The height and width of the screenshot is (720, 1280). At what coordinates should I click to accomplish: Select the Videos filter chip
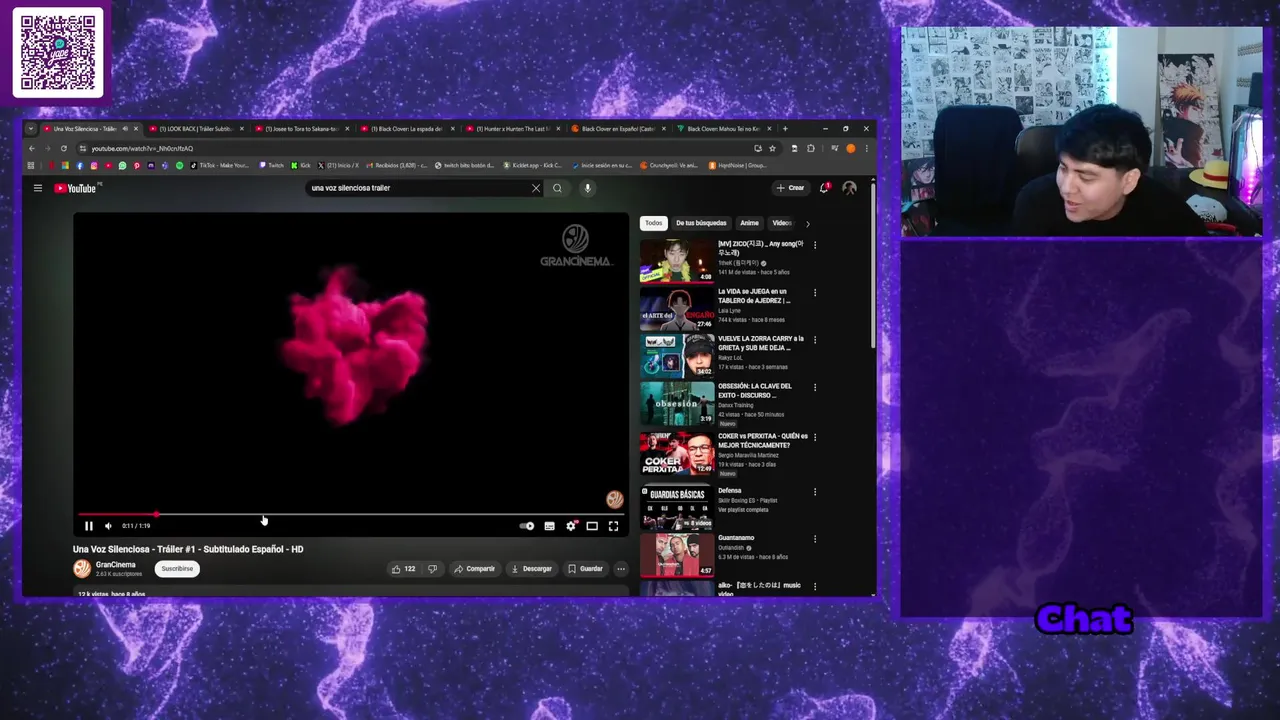[782, 223]
